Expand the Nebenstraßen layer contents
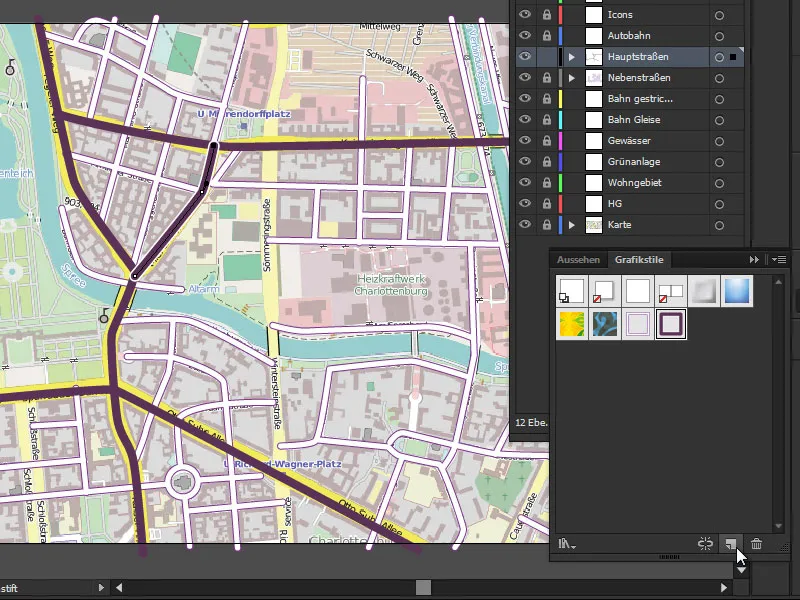800x600 pixels. tap(572, 78)
